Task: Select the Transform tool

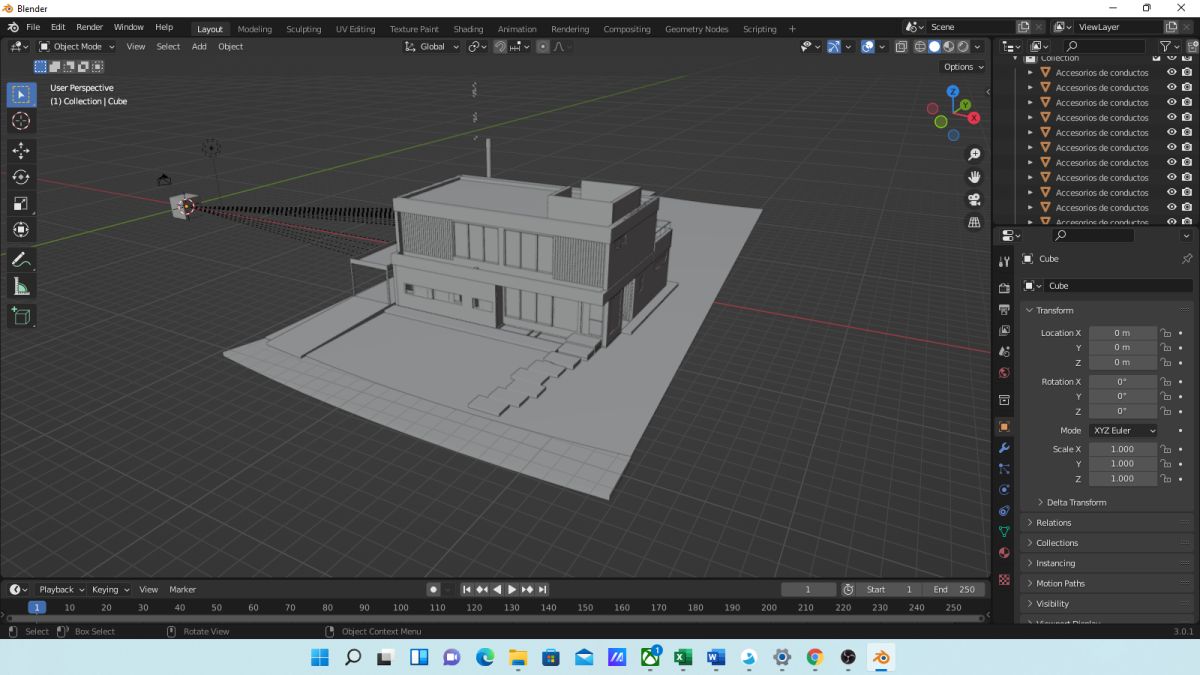Action: point(21,230)
